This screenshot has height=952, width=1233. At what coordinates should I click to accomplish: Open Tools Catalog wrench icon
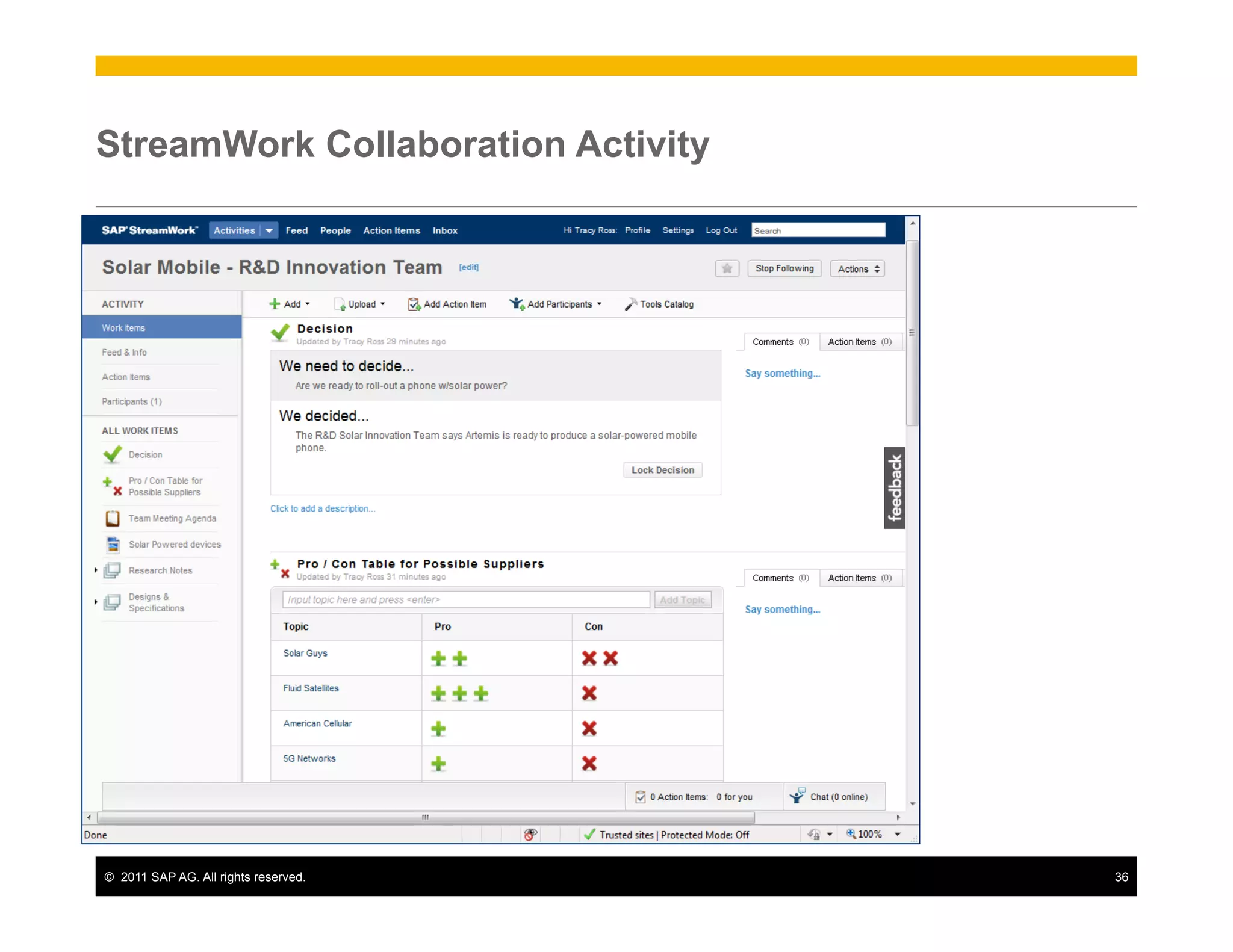(x=631, y=304)
